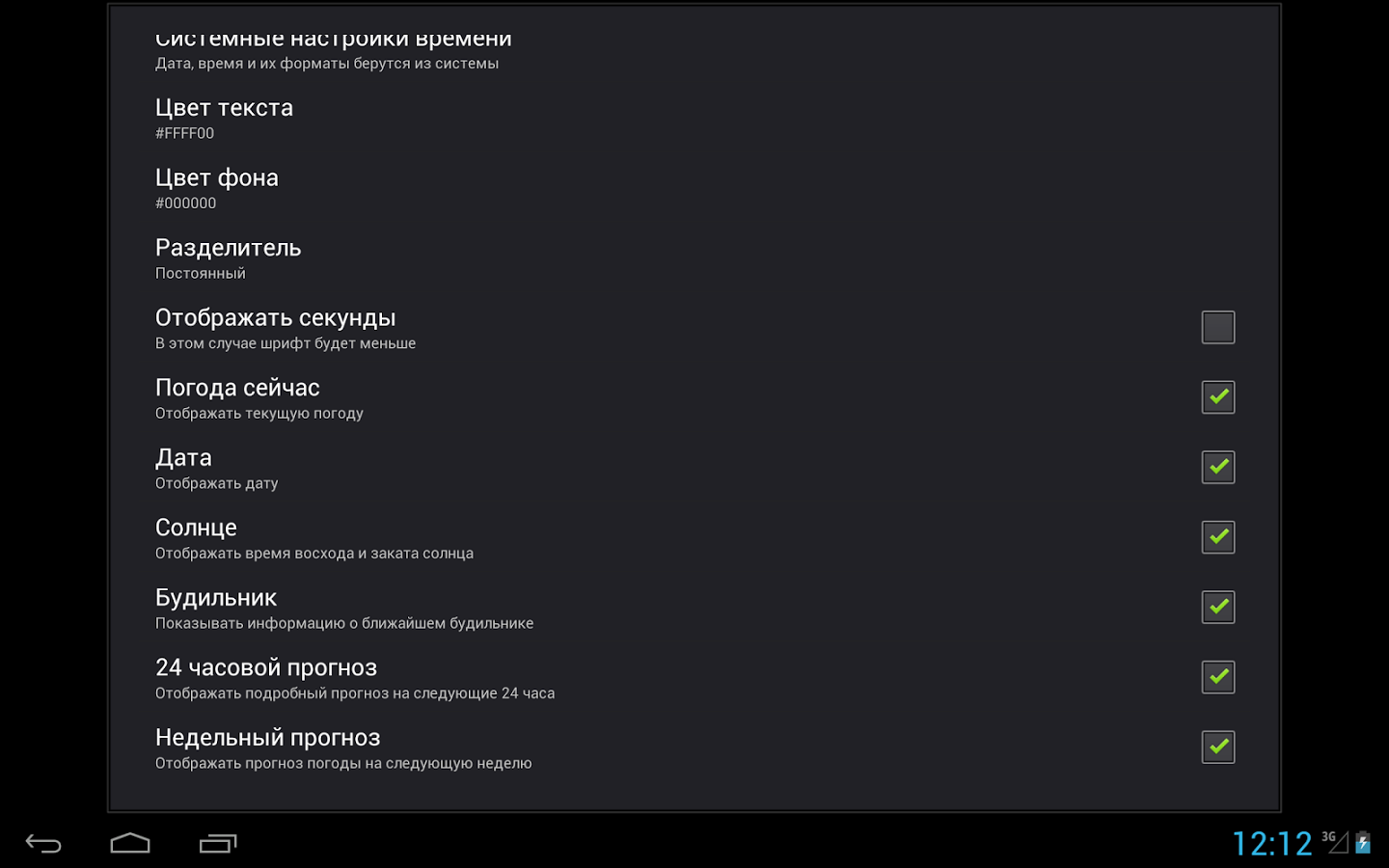The image size is (1389, 868).
Task: Uncheck the Дата checkbox
Action: click(x=1218, y=467)
